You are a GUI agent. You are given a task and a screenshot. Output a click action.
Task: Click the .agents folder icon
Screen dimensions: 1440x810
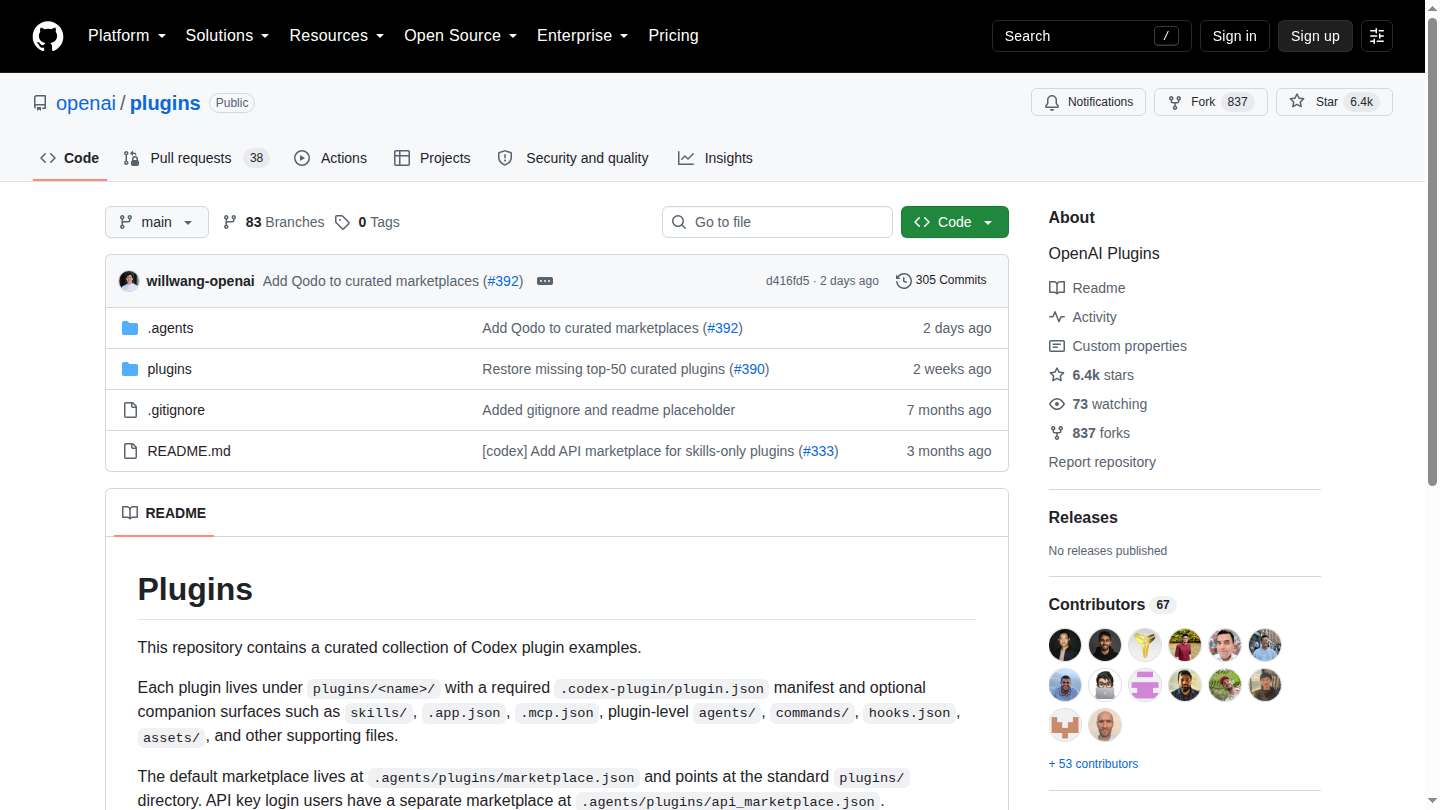tap(130, 328)
